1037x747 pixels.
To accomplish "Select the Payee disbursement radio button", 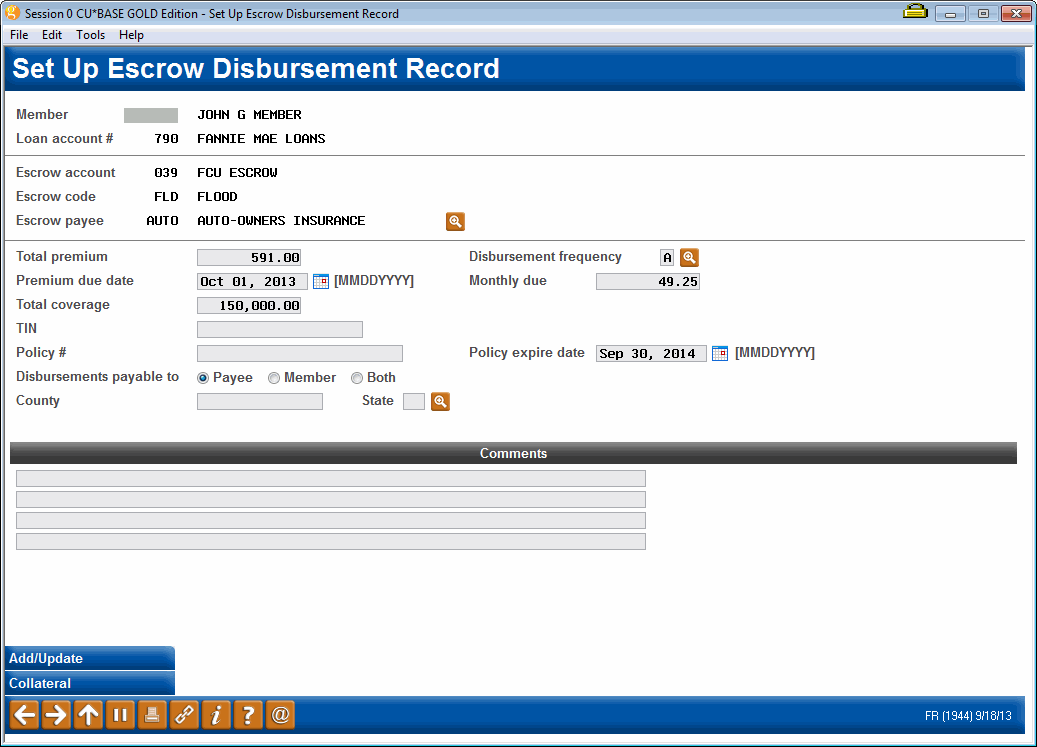I will [x=202, y=377].
